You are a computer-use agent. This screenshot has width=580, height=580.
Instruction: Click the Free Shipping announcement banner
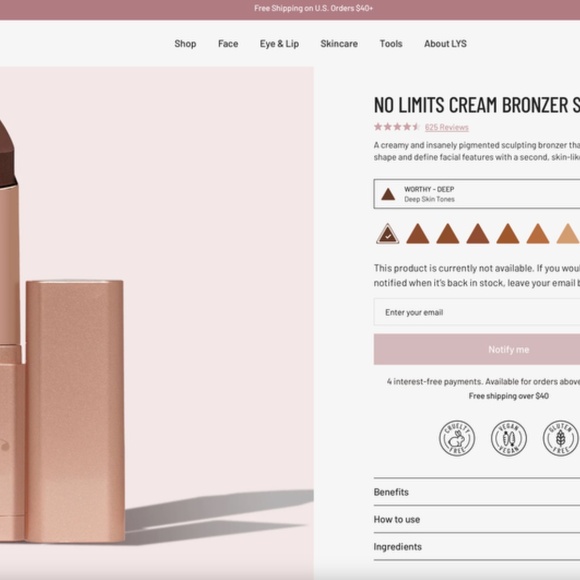(290, 10)
